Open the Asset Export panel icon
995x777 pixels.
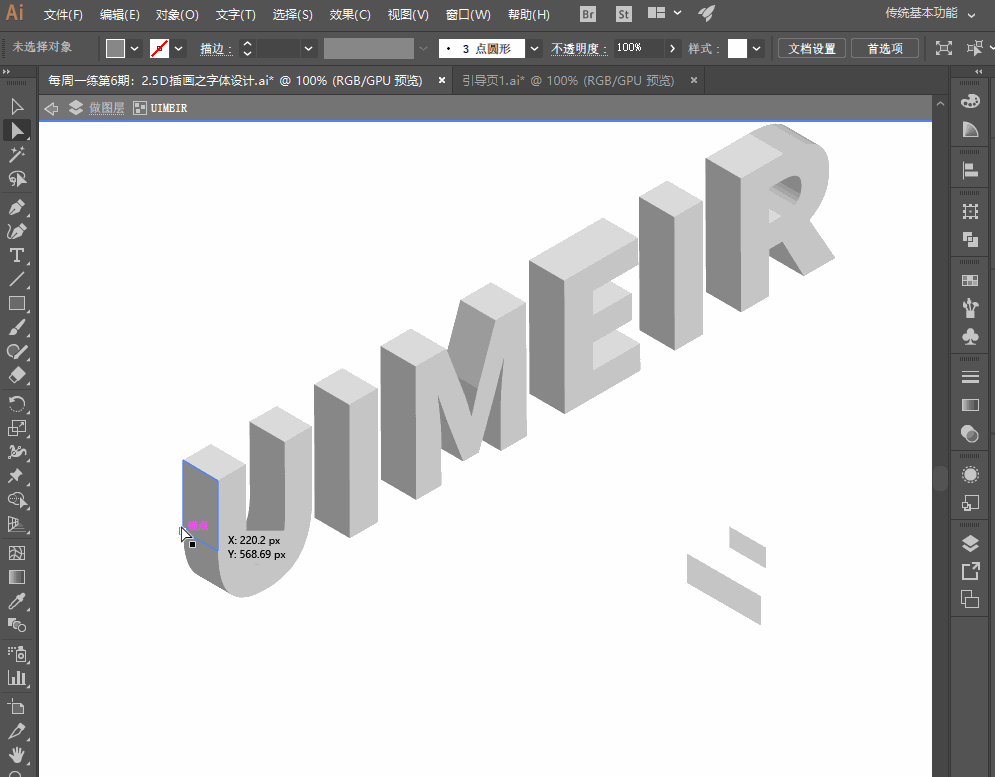[970, 571]
